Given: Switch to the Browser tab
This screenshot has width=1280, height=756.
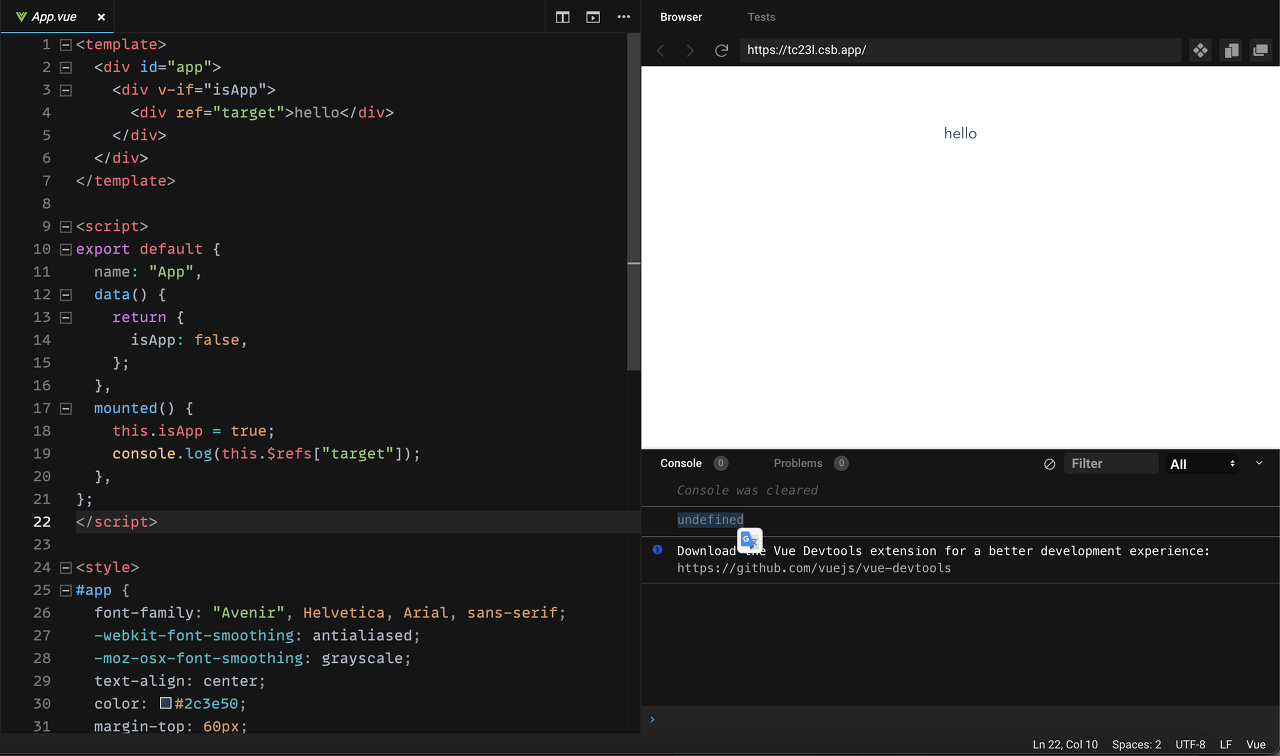Looking at the screenshot, I should pyautogui.click(x=681, y=17).
